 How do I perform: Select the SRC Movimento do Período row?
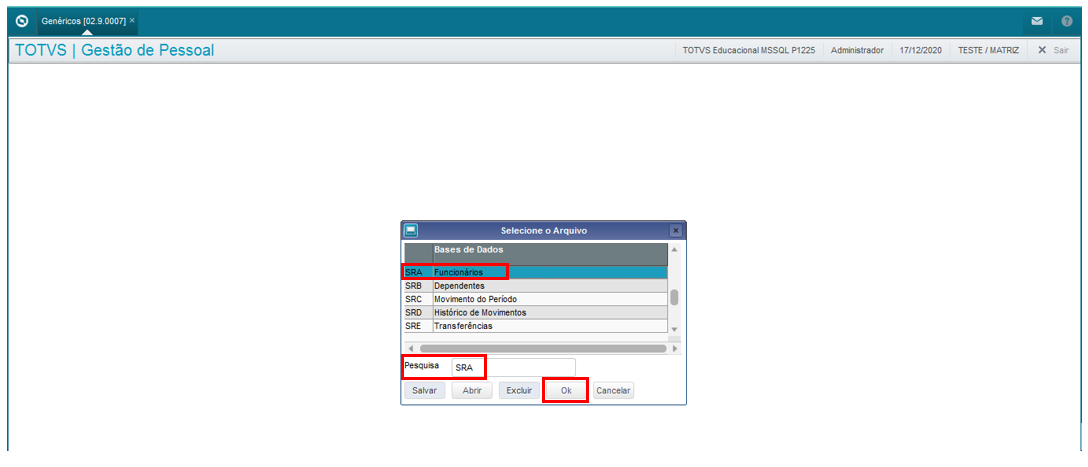tap(536, 299)
